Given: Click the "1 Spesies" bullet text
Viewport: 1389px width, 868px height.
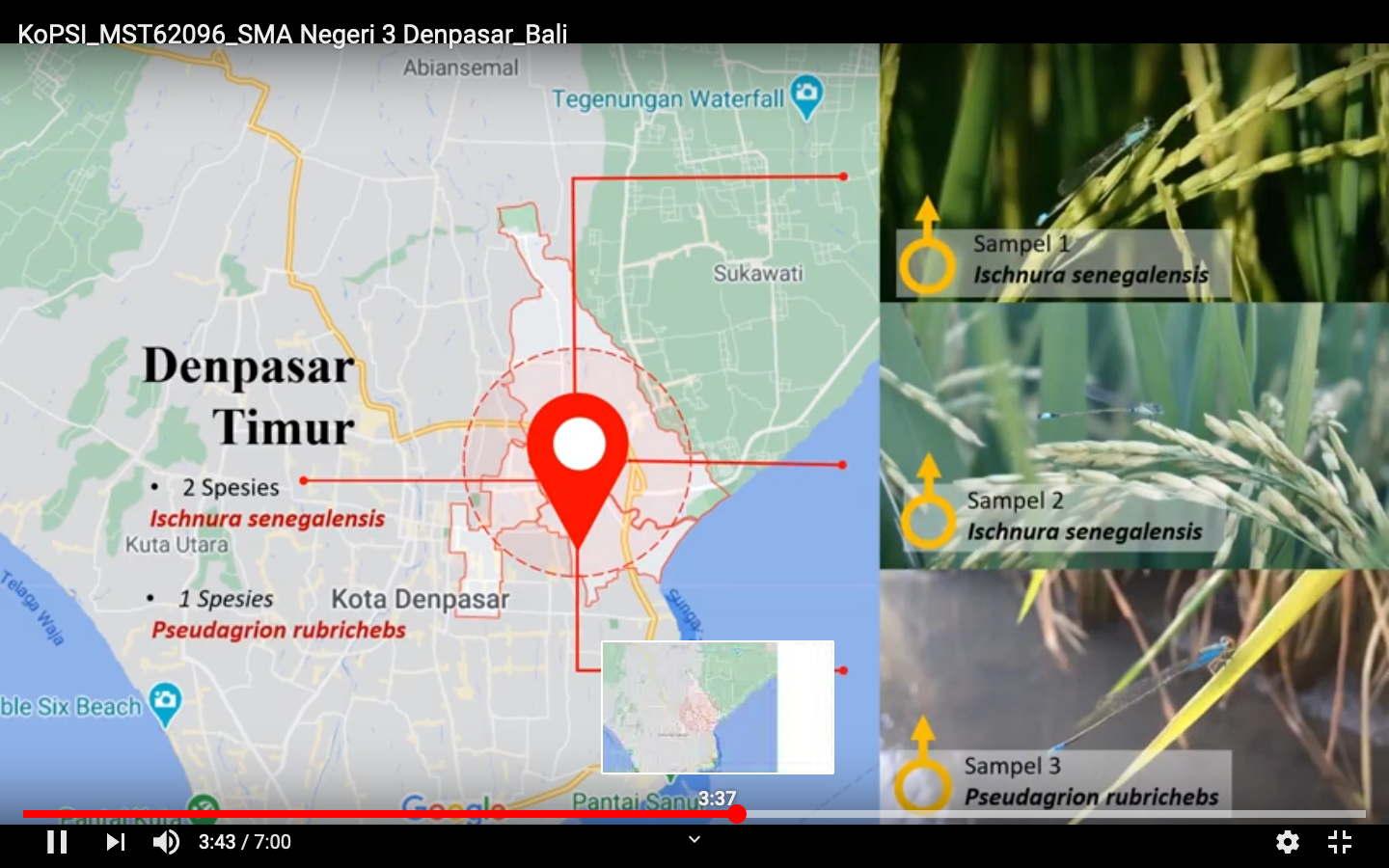Looking at the screenshot, I should click(226, 599).
